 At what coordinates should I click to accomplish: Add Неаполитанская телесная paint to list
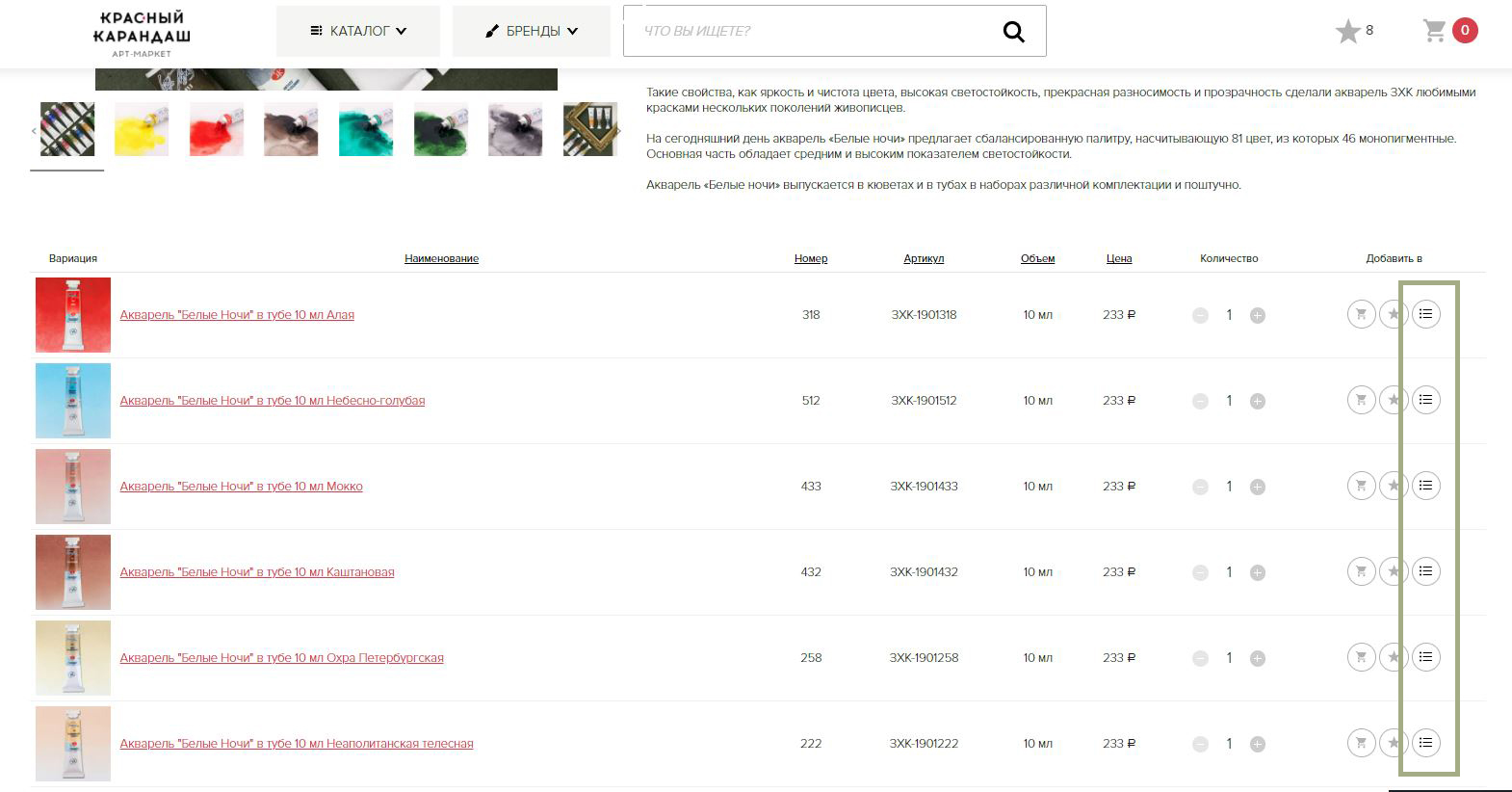[x=1426, y=743]
